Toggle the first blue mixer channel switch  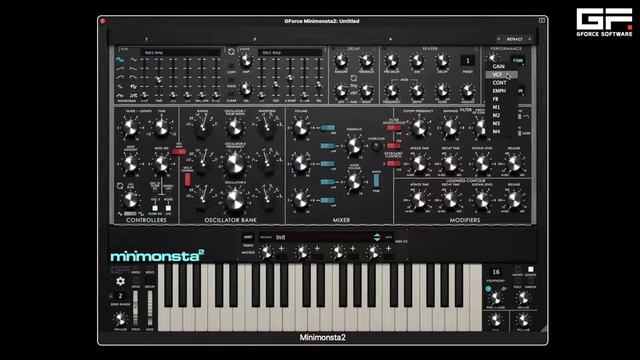pos(328,128)
